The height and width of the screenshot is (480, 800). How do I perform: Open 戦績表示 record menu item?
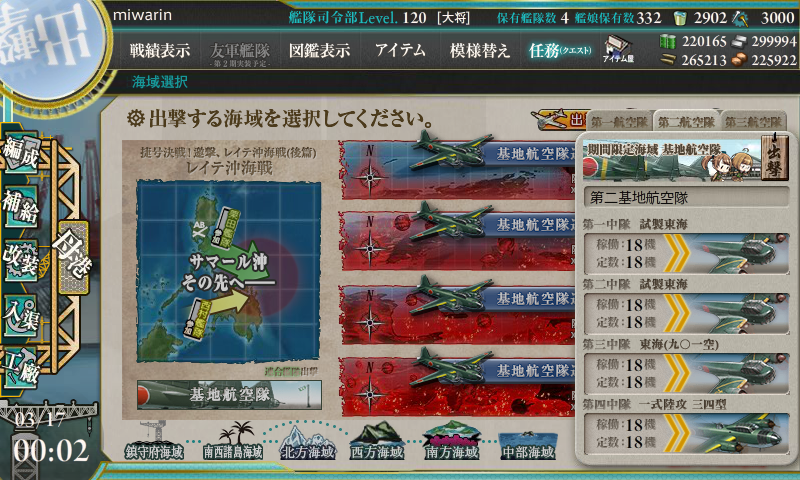160,50
